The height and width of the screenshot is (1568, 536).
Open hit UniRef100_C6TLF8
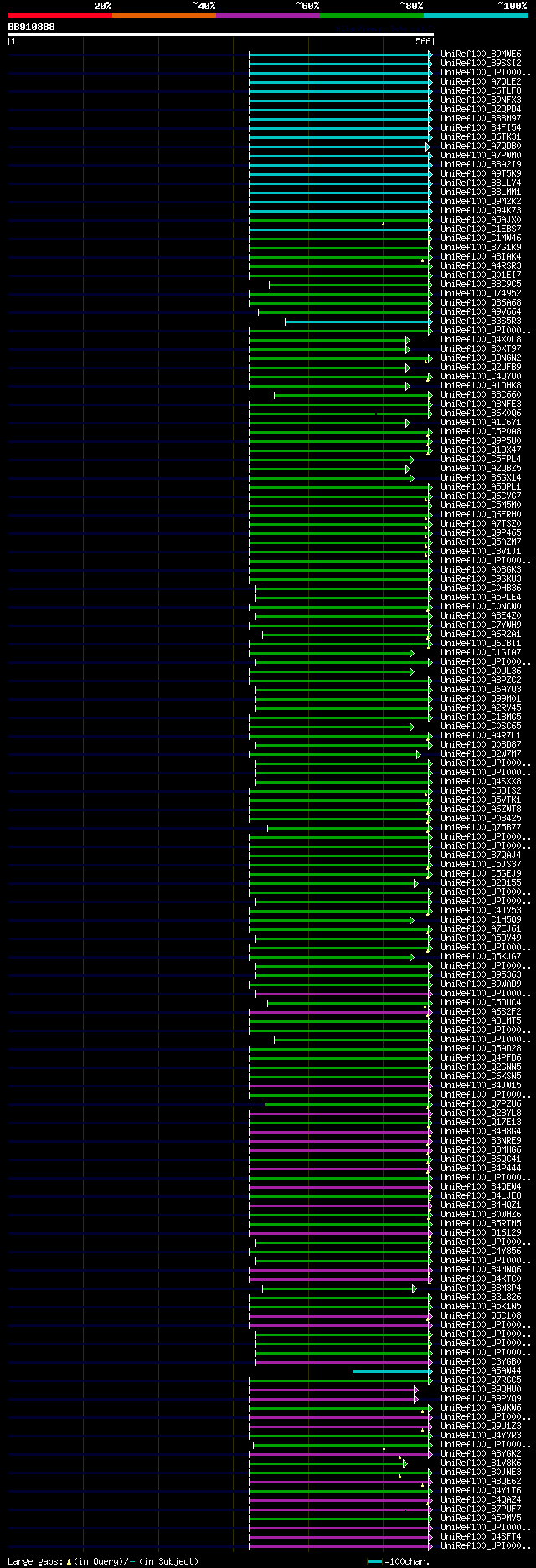(x=481, y=90)
